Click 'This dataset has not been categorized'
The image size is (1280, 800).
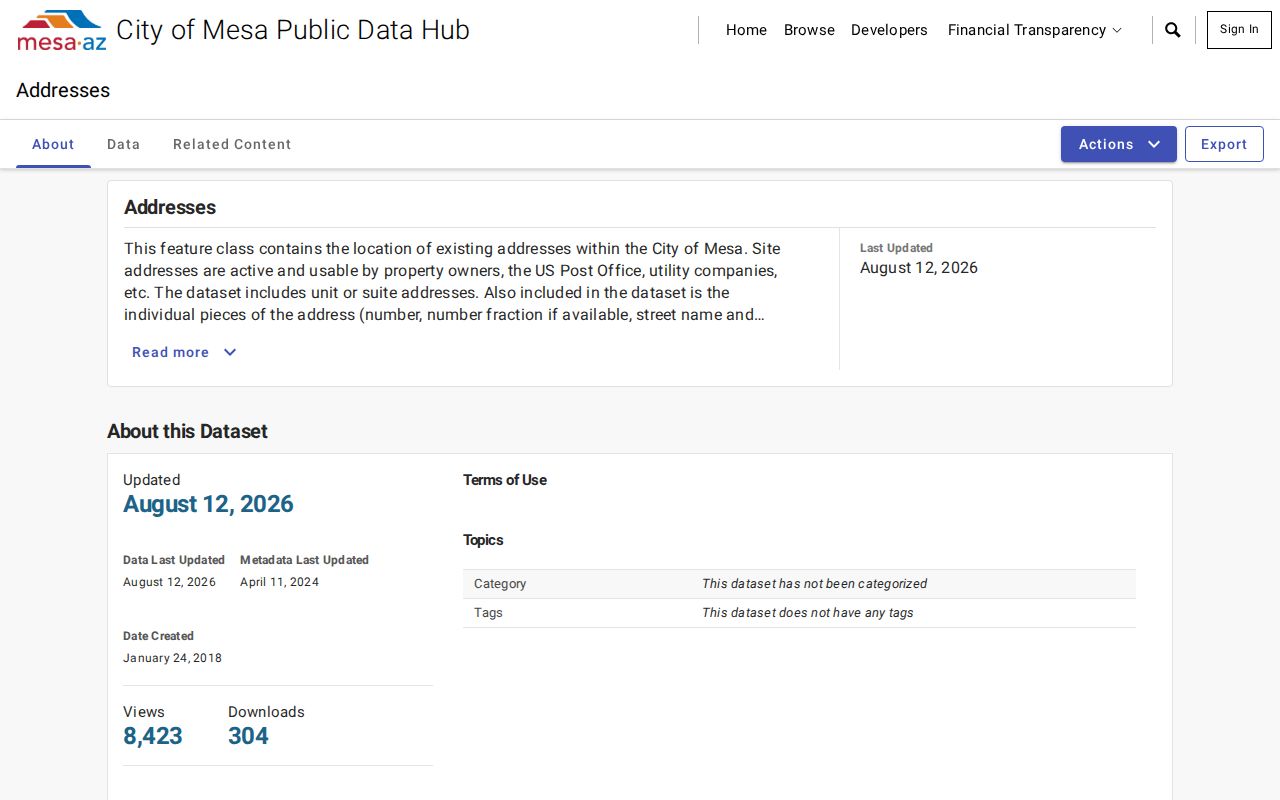coord(814,584)
